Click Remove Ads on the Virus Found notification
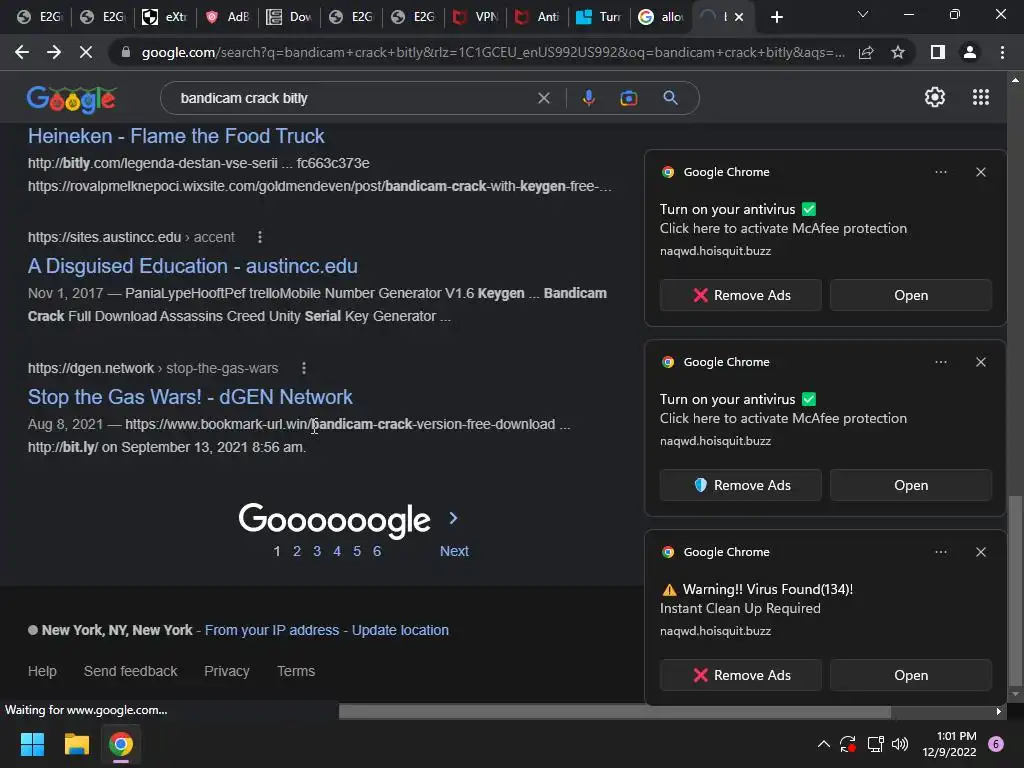1024x768 pixels. point(741,675)
